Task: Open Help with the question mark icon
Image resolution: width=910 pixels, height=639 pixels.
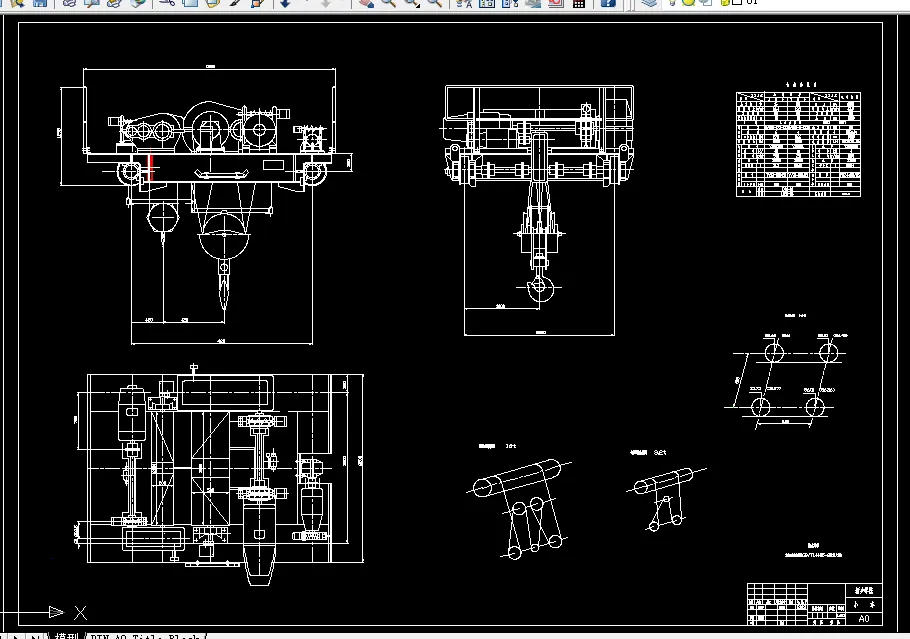Action: click(x=608, y=3)
